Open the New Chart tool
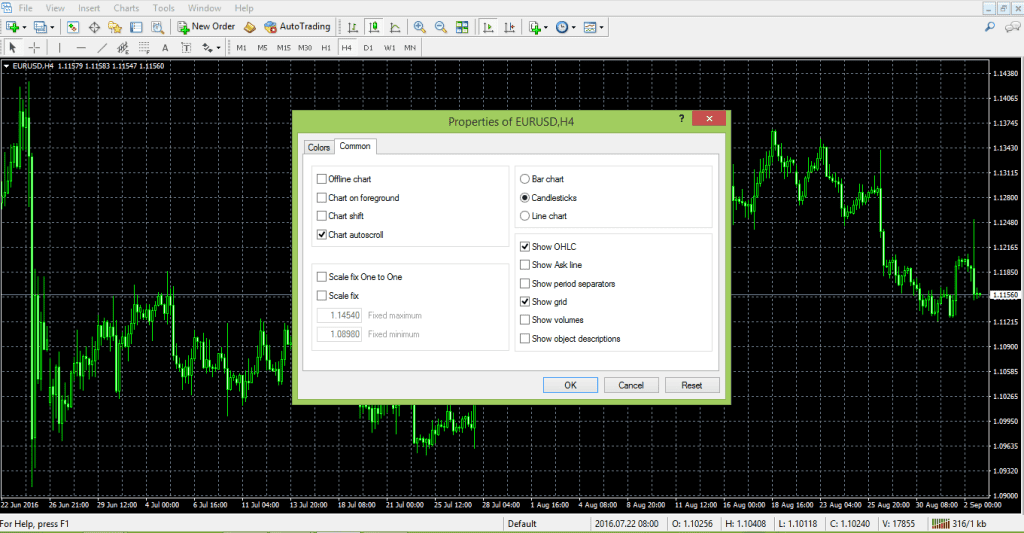Viewport: 1024px width, 533px height. tap(12, 27)
